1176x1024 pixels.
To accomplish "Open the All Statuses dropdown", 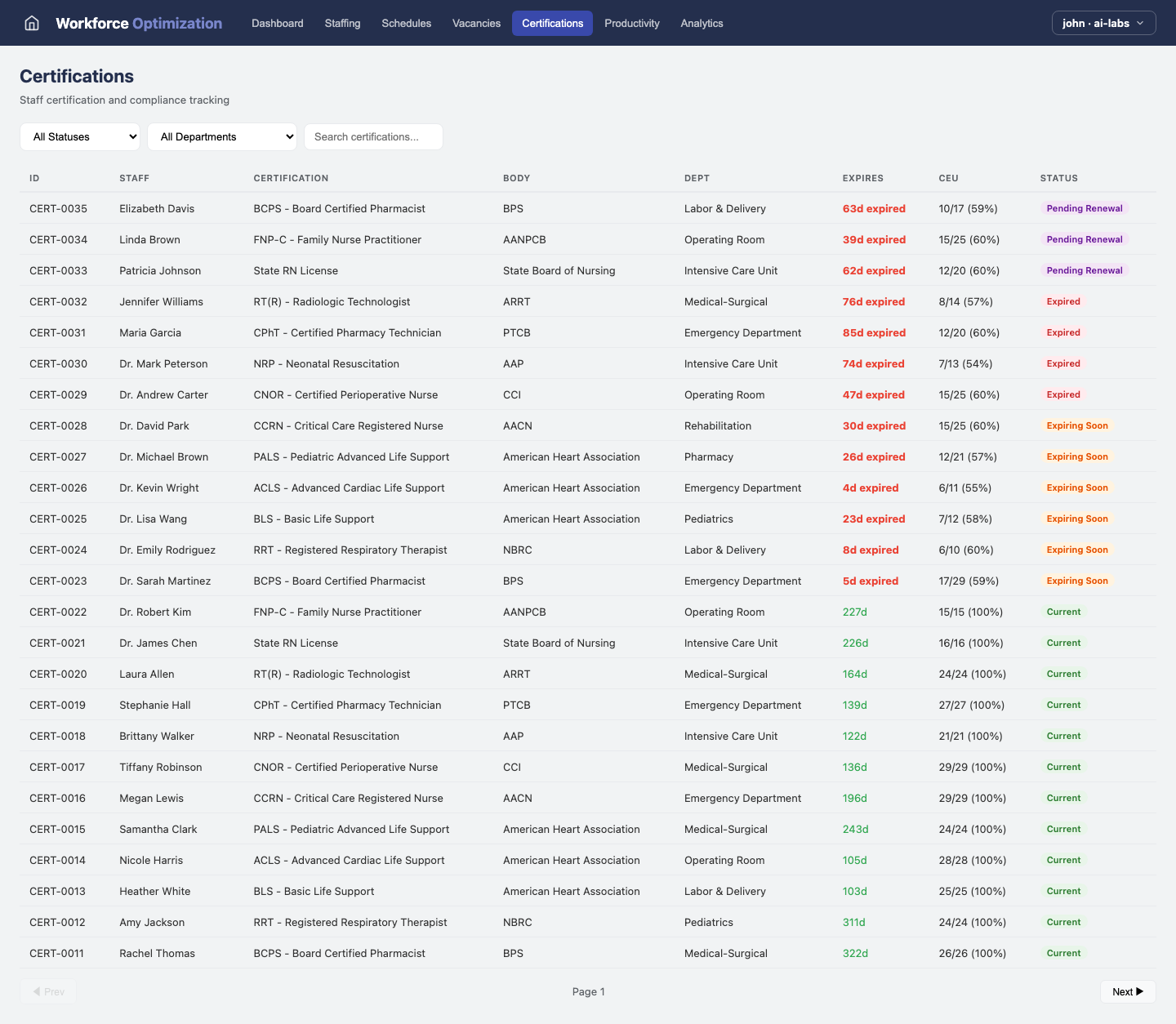I will (x=79, y=136).
